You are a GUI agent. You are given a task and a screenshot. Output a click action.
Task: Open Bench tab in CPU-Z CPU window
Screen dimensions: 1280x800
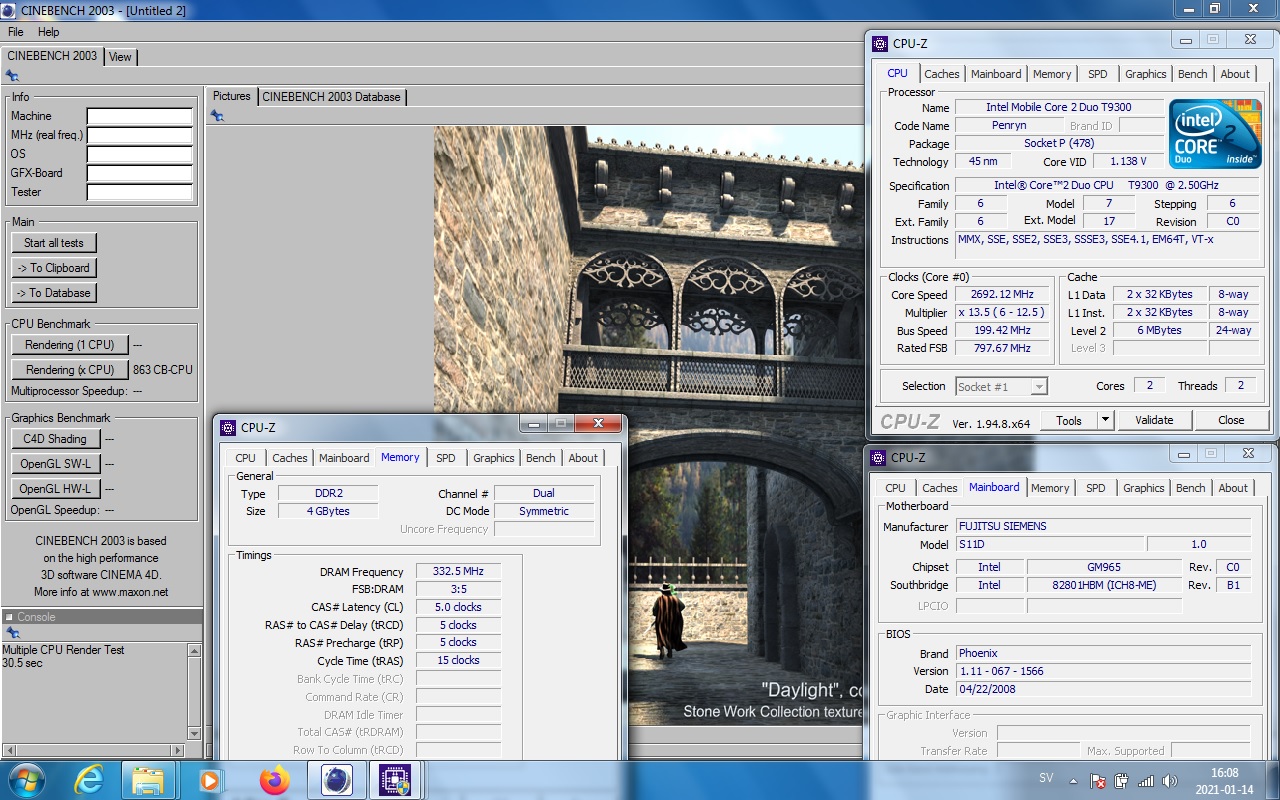pyautogui.click(x=1193, y=74)
